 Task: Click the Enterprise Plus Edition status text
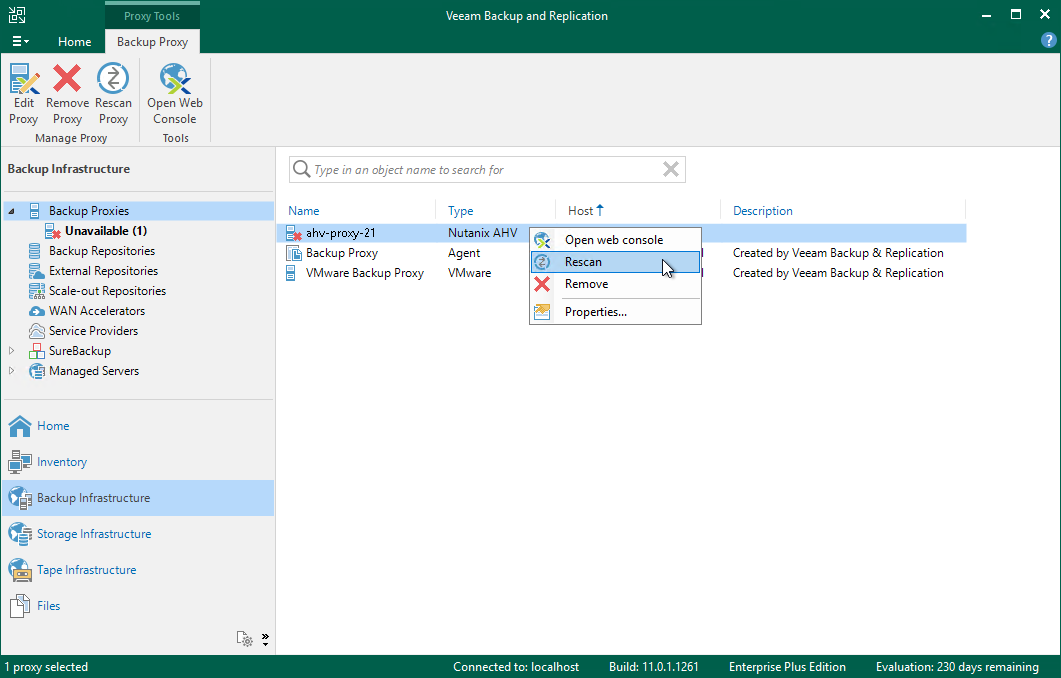(x=787, y=667)
